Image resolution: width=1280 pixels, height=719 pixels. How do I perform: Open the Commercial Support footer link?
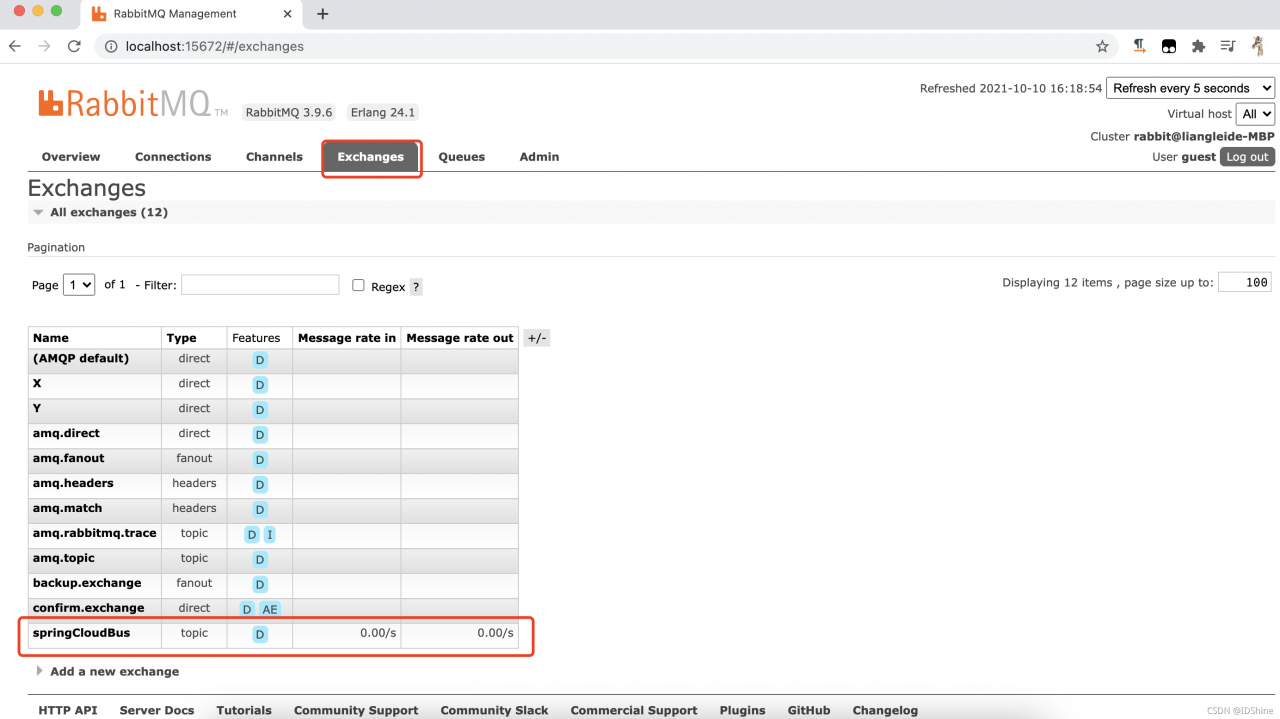coord(634,710)
